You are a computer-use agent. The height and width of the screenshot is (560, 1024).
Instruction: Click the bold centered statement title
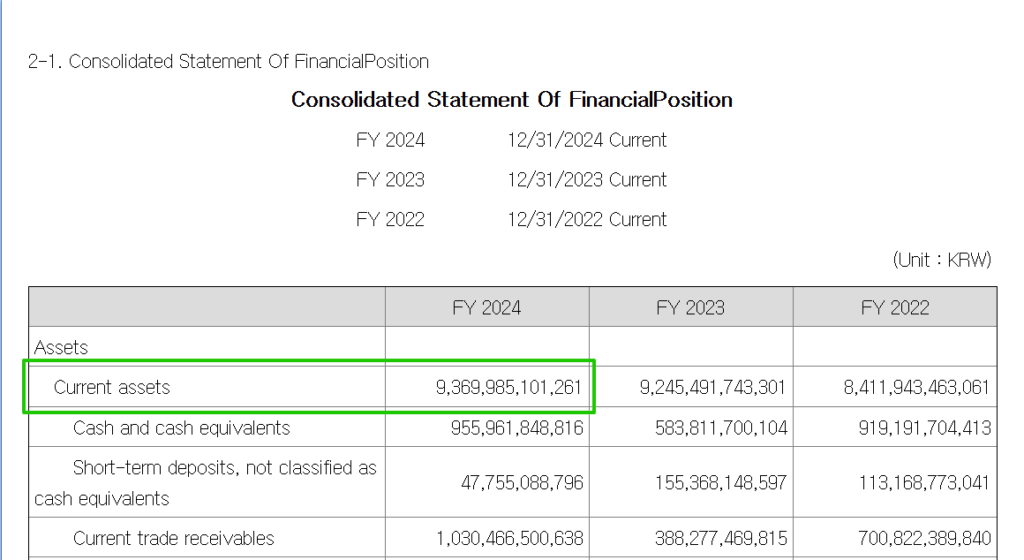(x=511, y=100)
